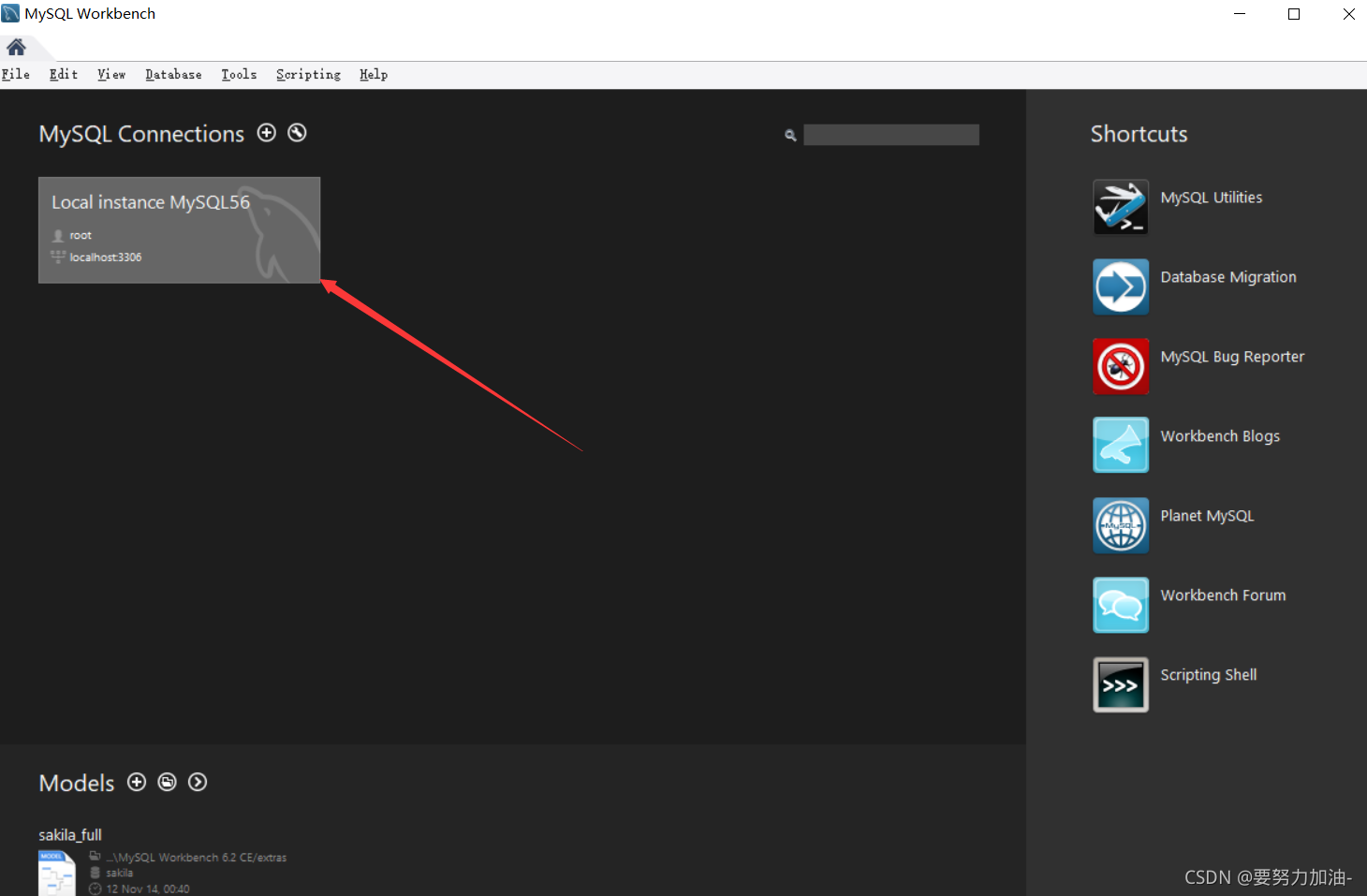1367x896 pixels.
Task: Open the View menu
Action: pos(111,75)
